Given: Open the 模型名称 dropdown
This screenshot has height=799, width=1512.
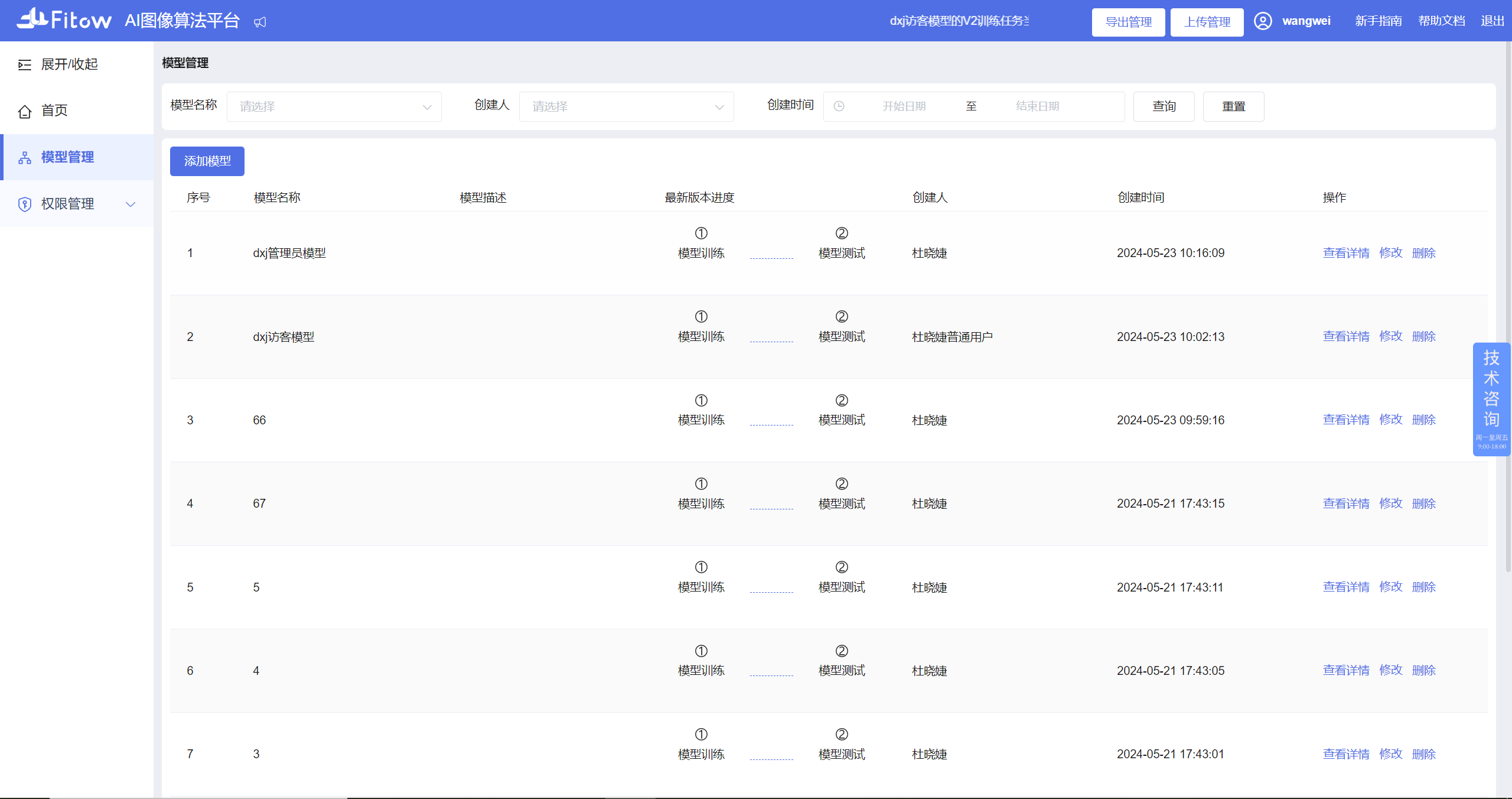Looking at the screenshot, I should click(334, 106).
